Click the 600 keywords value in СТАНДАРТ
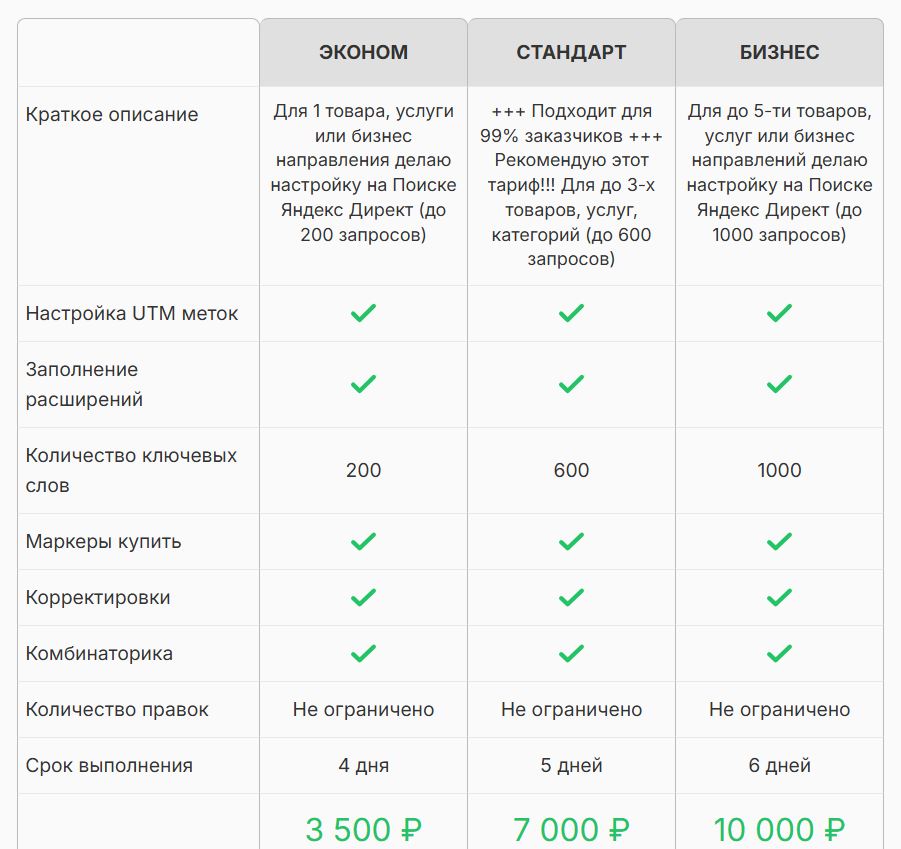 (x=571, y=470)
